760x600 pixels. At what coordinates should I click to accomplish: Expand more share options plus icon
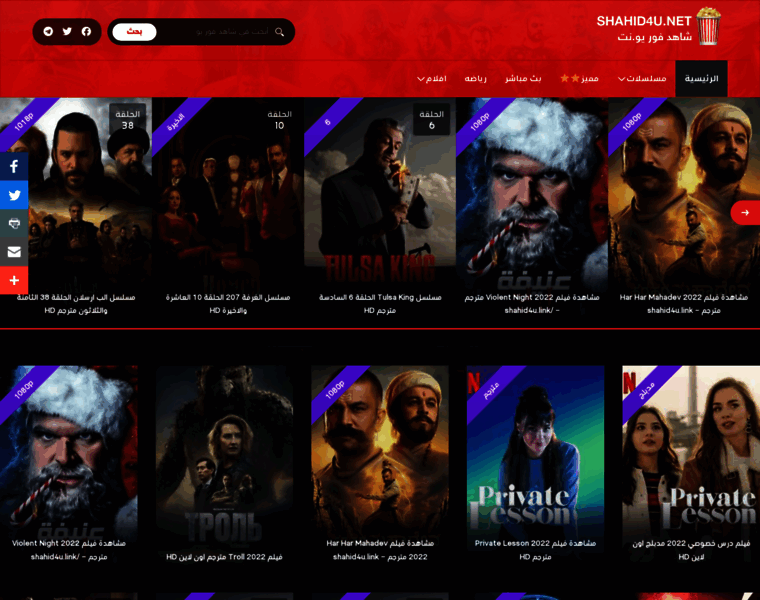(14, 280)
